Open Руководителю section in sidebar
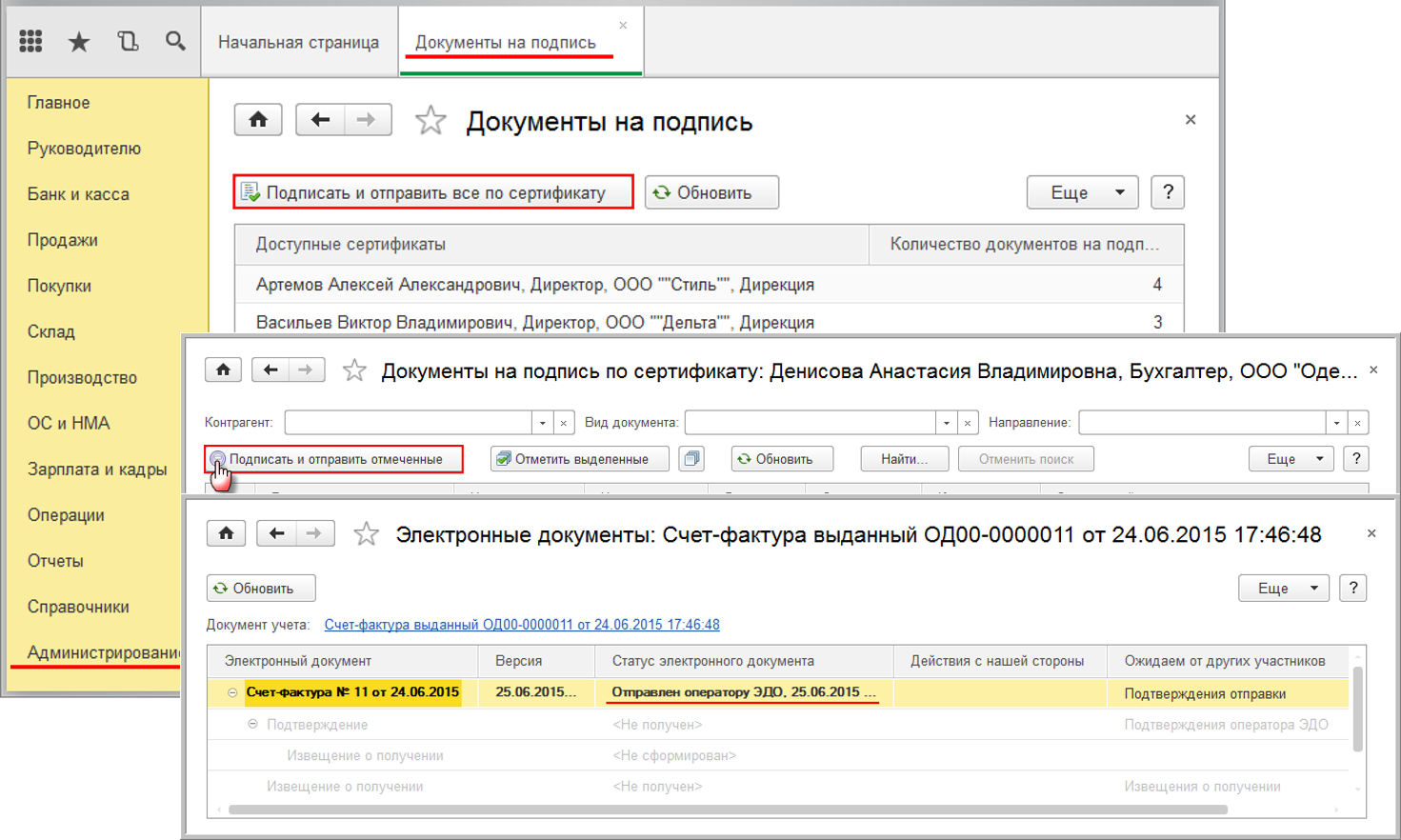Viewport: 1401px width, 840px height. [84, 149]
